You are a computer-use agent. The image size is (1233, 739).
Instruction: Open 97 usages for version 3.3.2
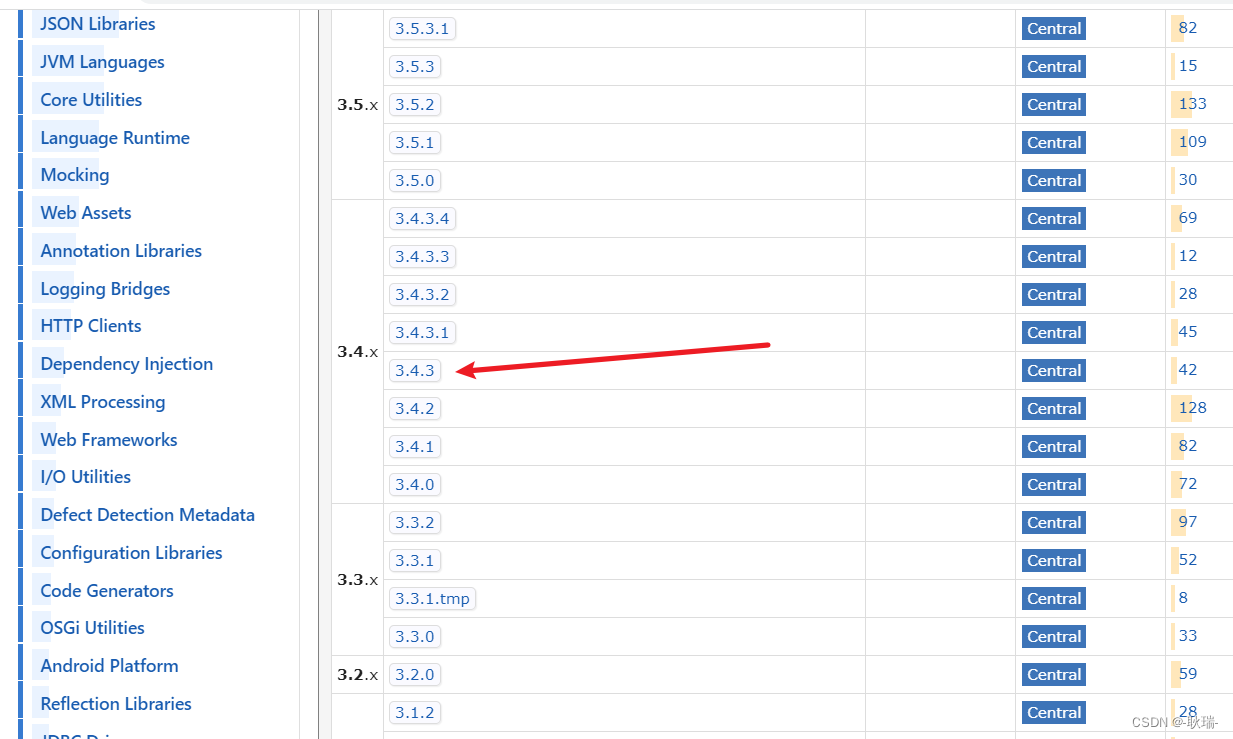(x=1188, y=522)
